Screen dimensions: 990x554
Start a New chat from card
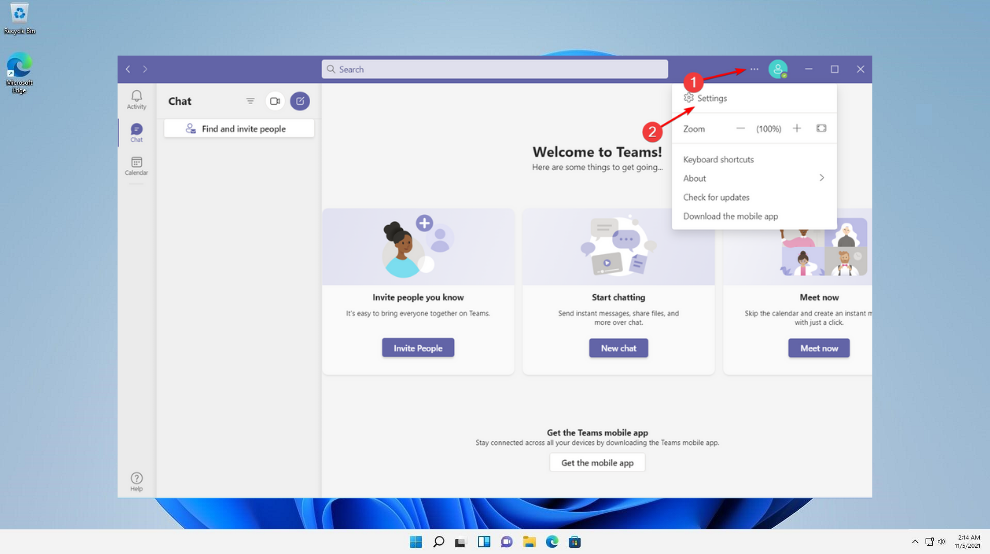tap(619, 348)
